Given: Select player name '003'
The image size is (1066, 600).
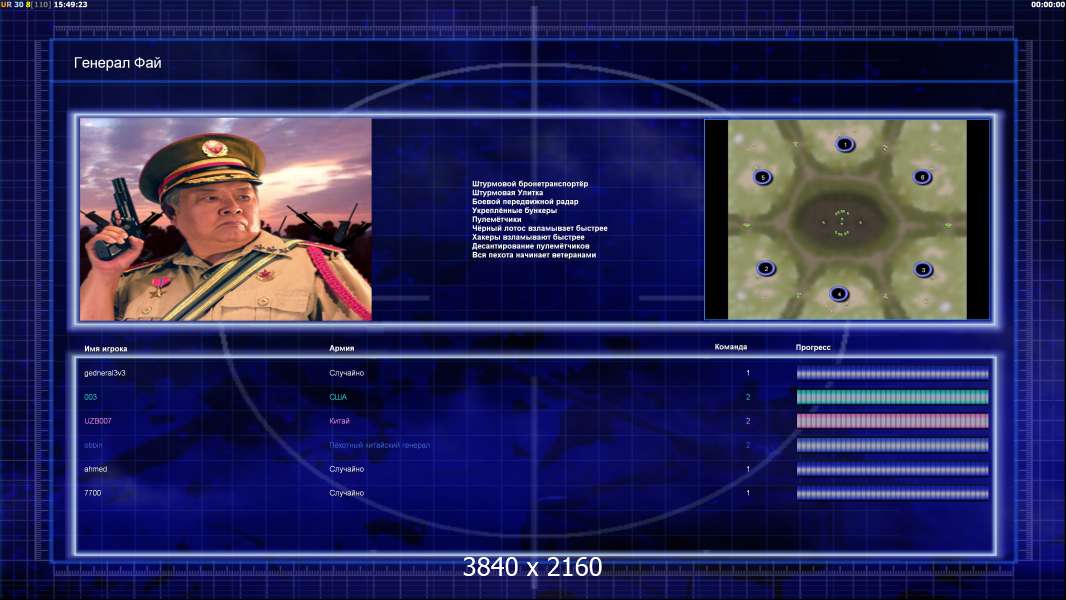Looking at the screenshot, I should point(90,397).
